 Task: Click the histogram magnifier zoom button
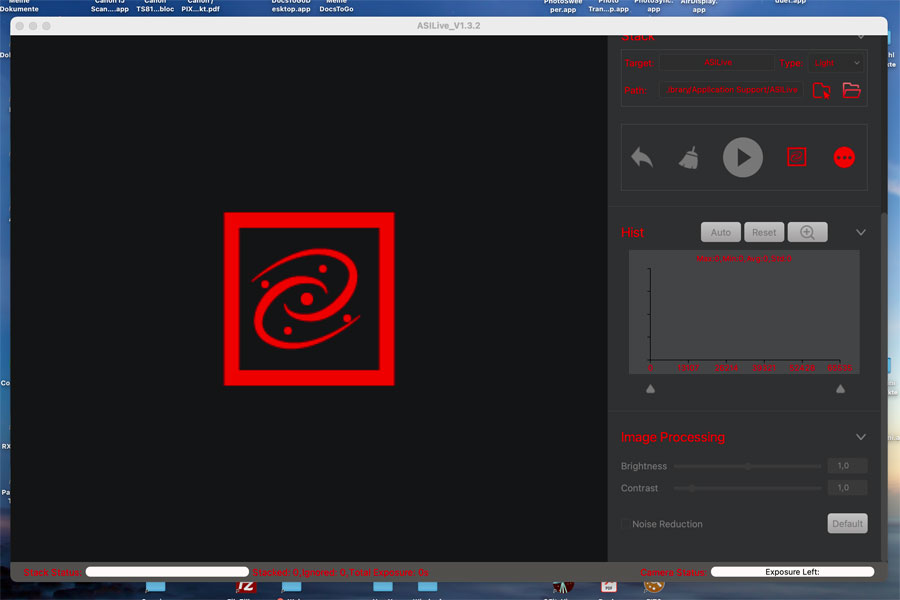click(808, 232)
